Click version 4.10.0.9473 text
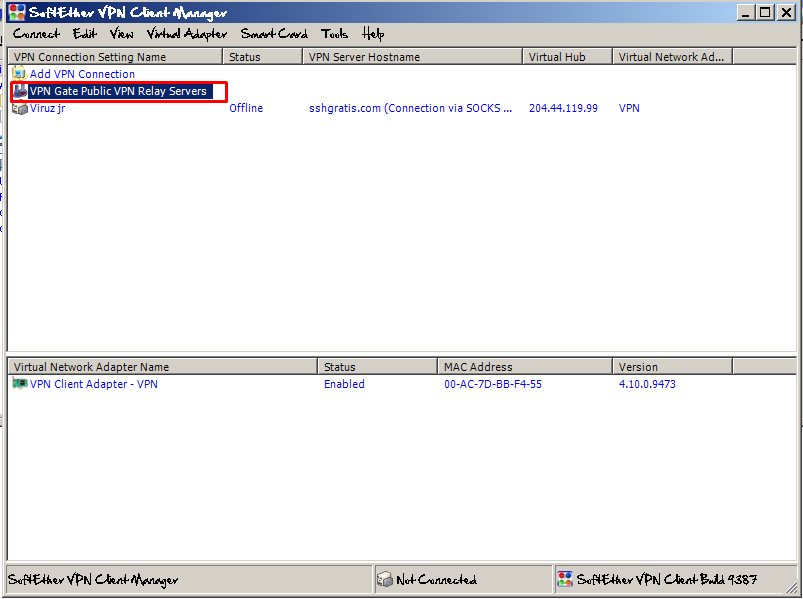Image resolution: width=803 pixels, height=599 pixels. point(647,384)
